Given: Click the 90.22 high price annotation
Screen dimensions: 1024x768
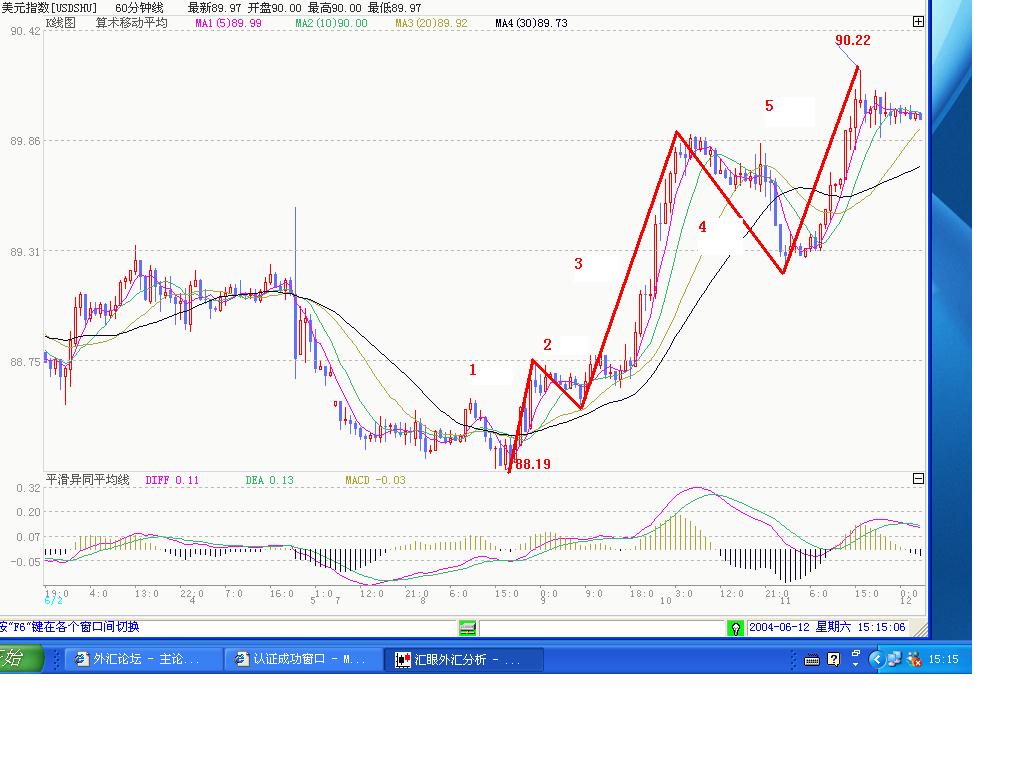Looking at the screenshot, I should point(852,40).
